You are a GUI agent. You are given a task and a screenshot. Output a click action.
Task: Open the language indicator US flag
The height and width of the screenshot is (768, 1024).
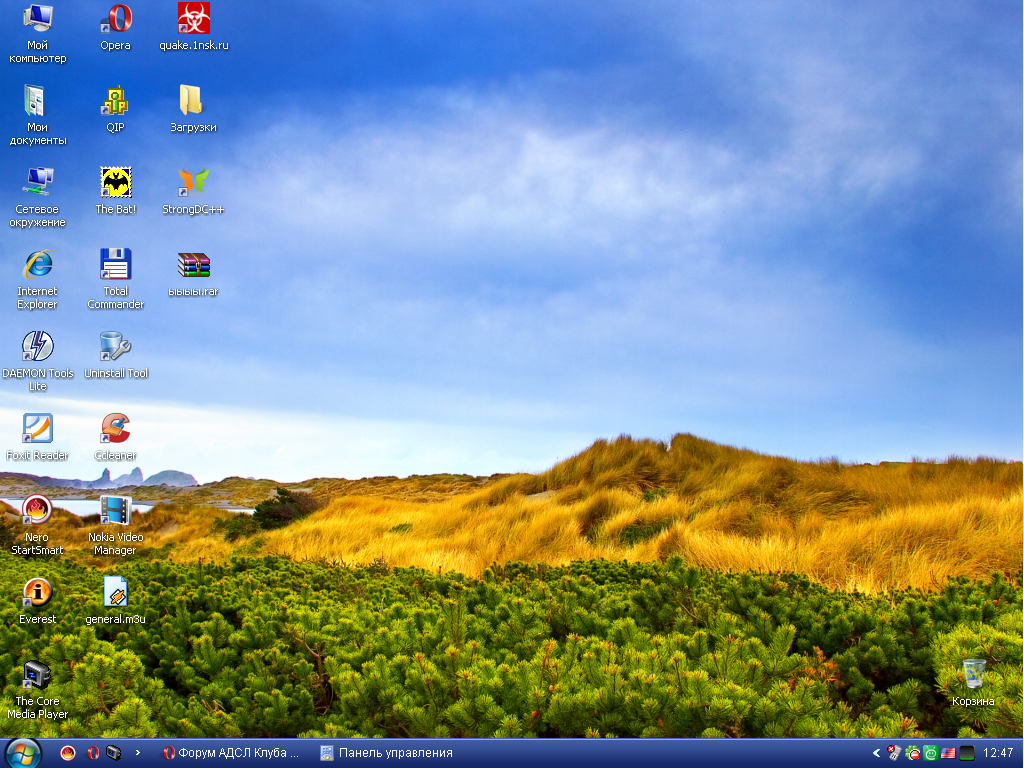tap(948, 753)
